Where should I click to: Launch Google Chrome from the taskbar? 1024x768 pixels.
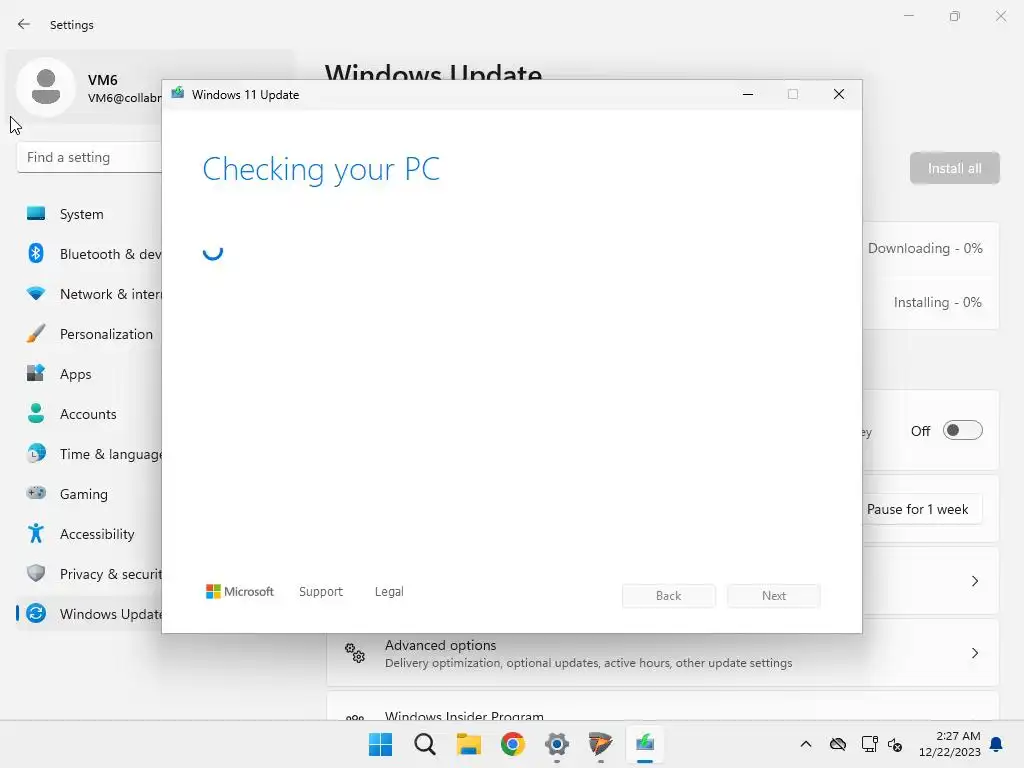513,744
